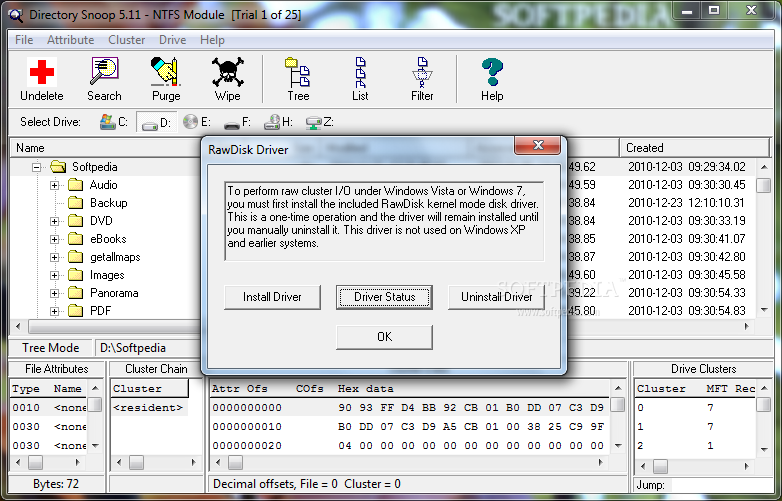
Task: Select the getallmaps folder row
Action: click(115, 257)
